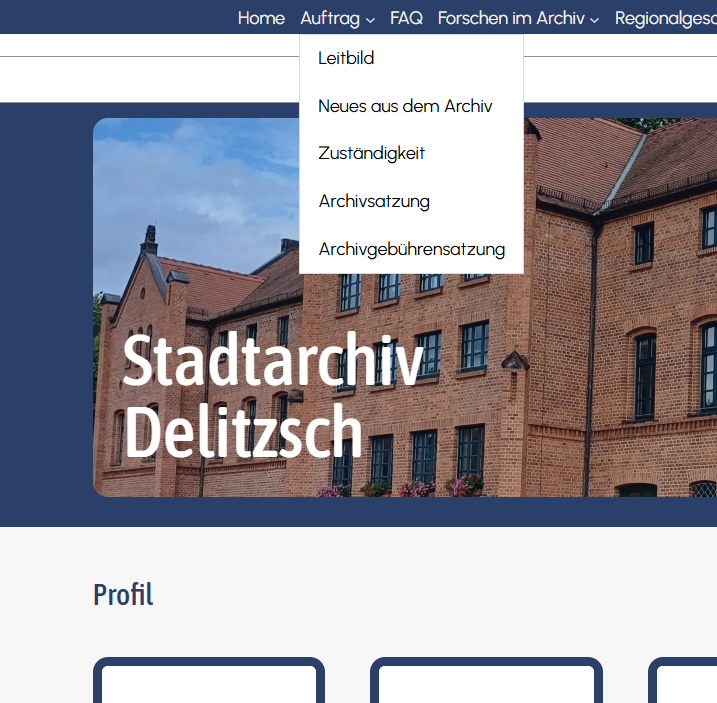Click the Home link in navigation
Viewport: 717px width, 703px height.
(261, 18)
